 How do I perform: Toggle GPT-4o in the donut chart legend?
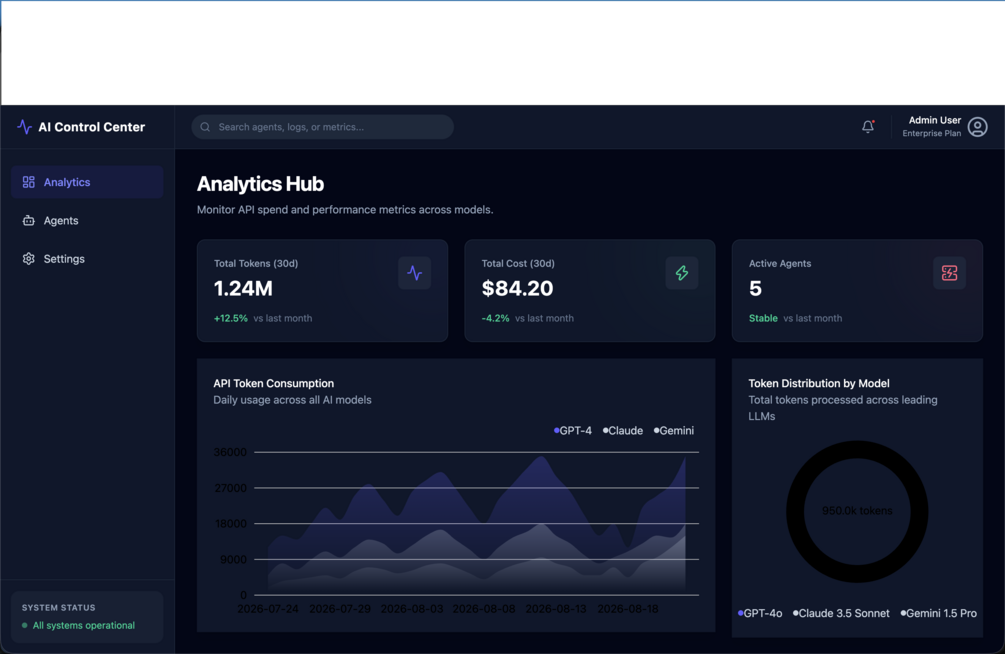point(760,614)
